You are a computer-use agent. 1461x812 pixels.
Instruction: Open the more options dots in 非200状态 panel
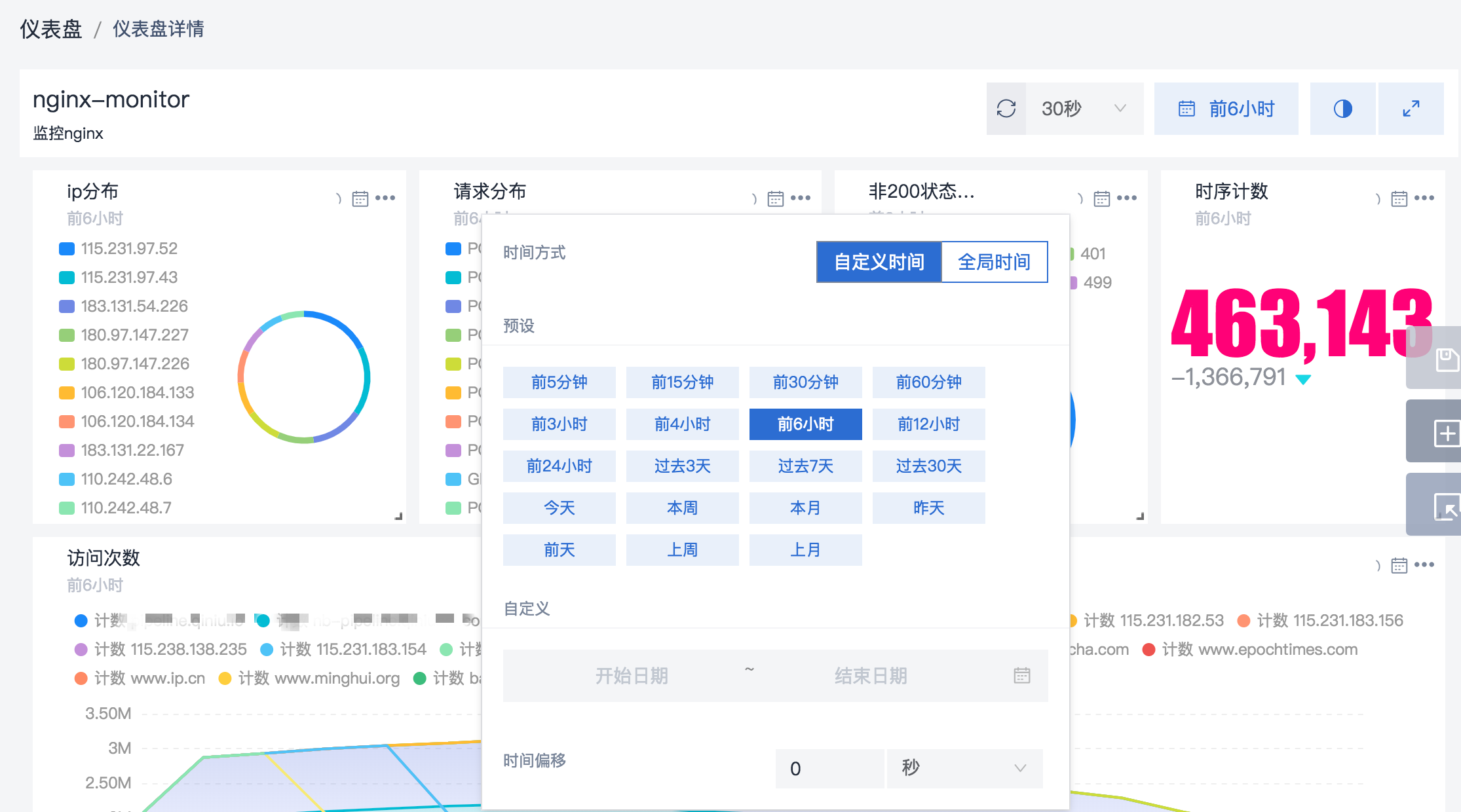coord(1127,198)
